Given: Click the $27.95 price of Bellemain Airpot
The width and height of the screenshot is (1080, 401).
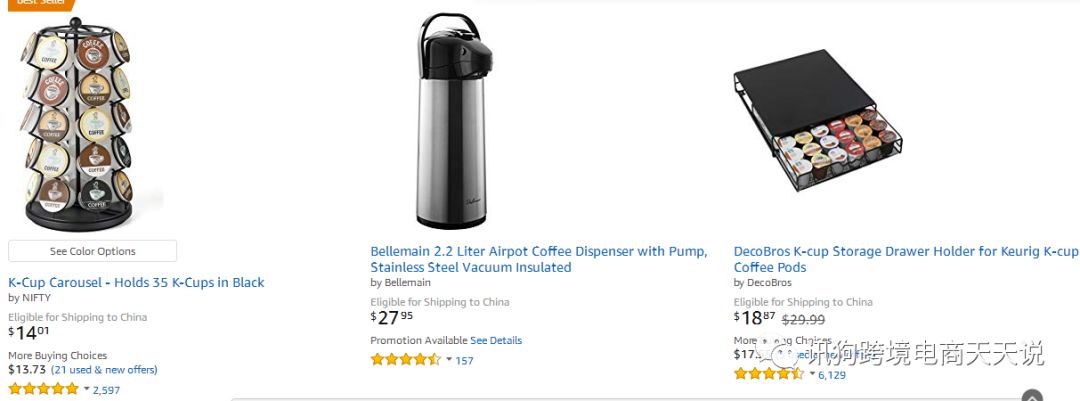Looking at the screenshot, I should (392, 318).
